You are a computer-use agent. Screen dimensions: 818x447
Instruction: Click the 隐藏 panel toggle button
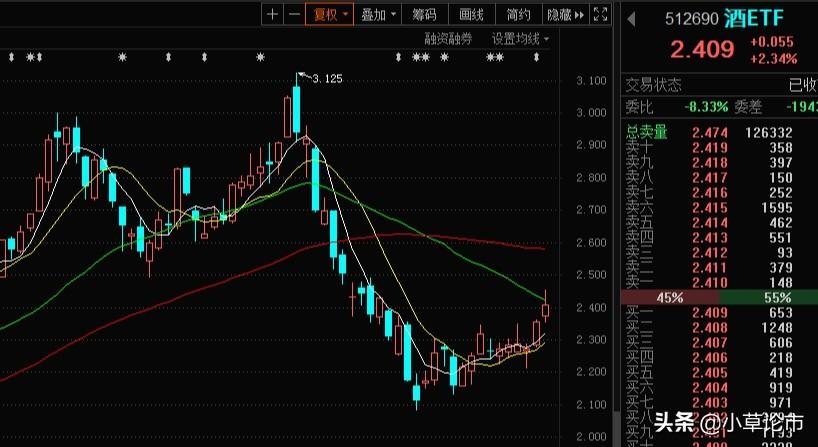coord(566,15)
